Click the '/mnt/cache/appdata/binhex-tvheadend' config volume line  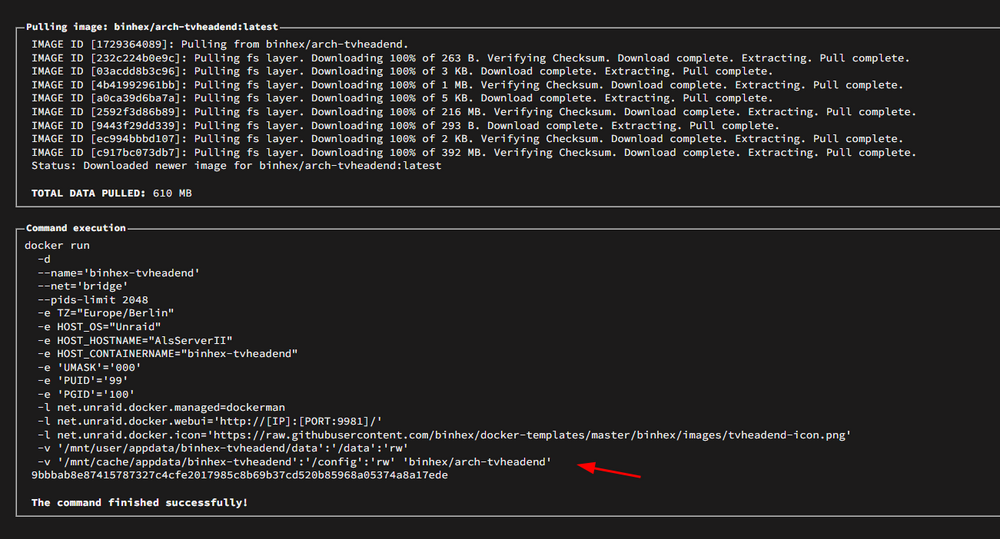pos(295,462)
